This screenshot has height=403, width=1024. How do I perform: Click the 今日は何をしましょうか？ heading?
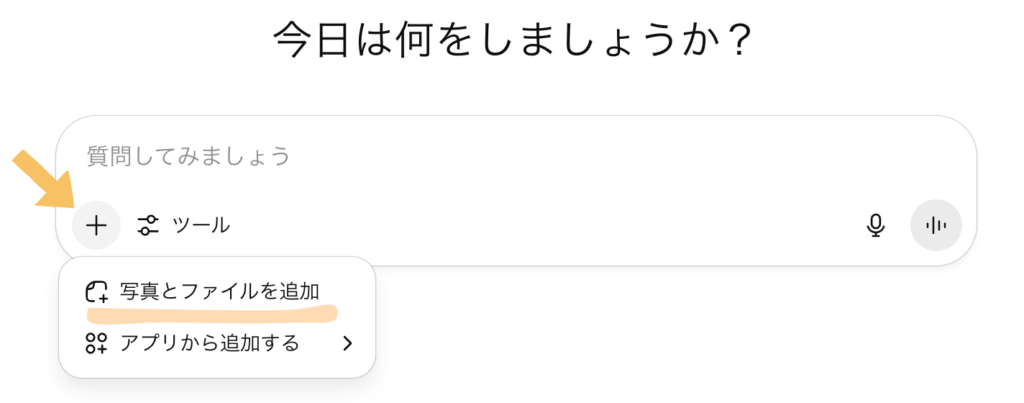pyautogui.click(x=511, y=39)
